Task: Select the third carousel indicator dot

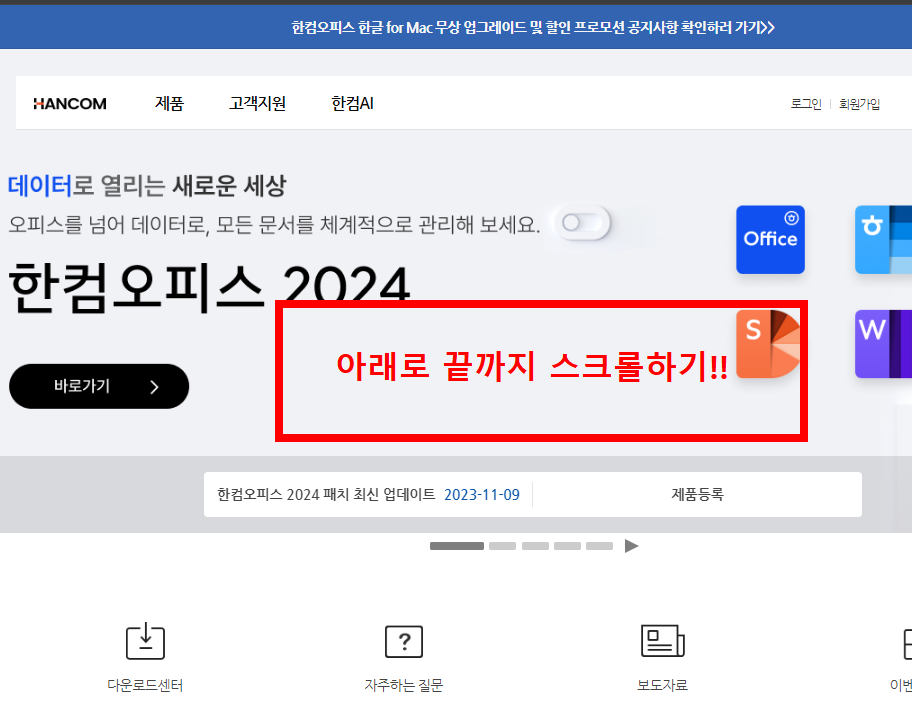Action: (535, 546)
